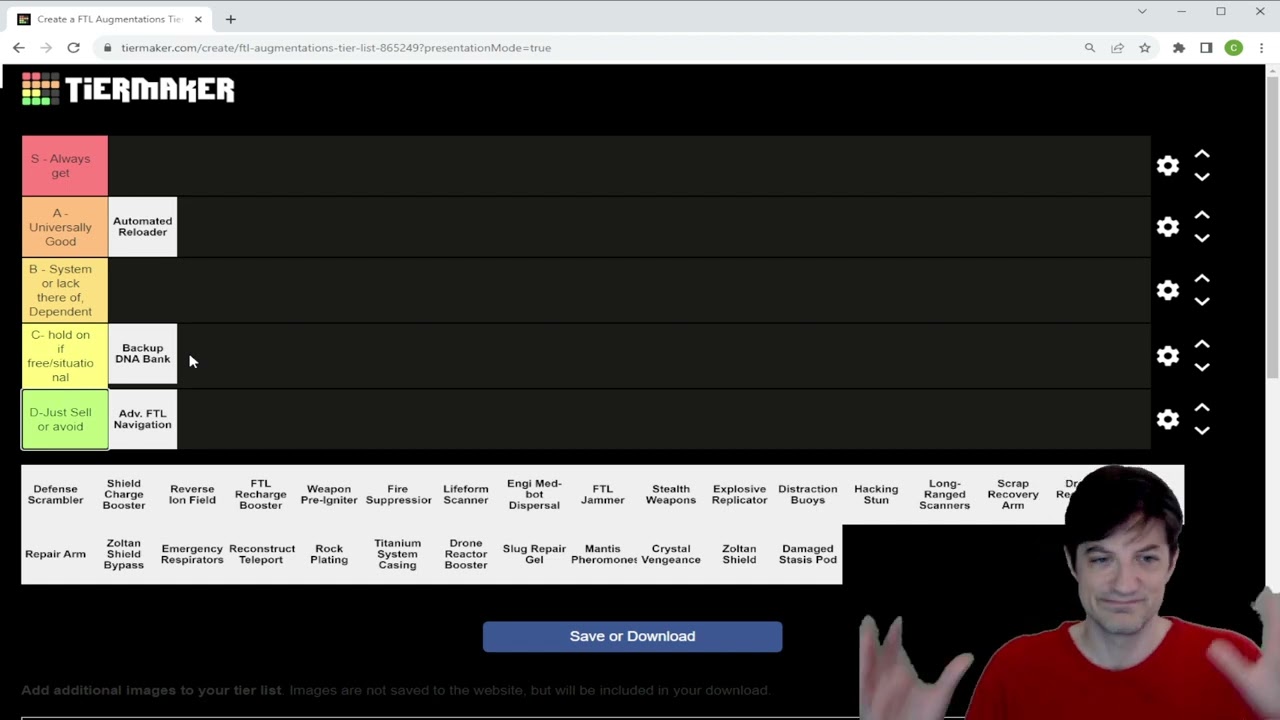Open settings gear for C tier row

pyautogui.click(x=1167, y=356)
